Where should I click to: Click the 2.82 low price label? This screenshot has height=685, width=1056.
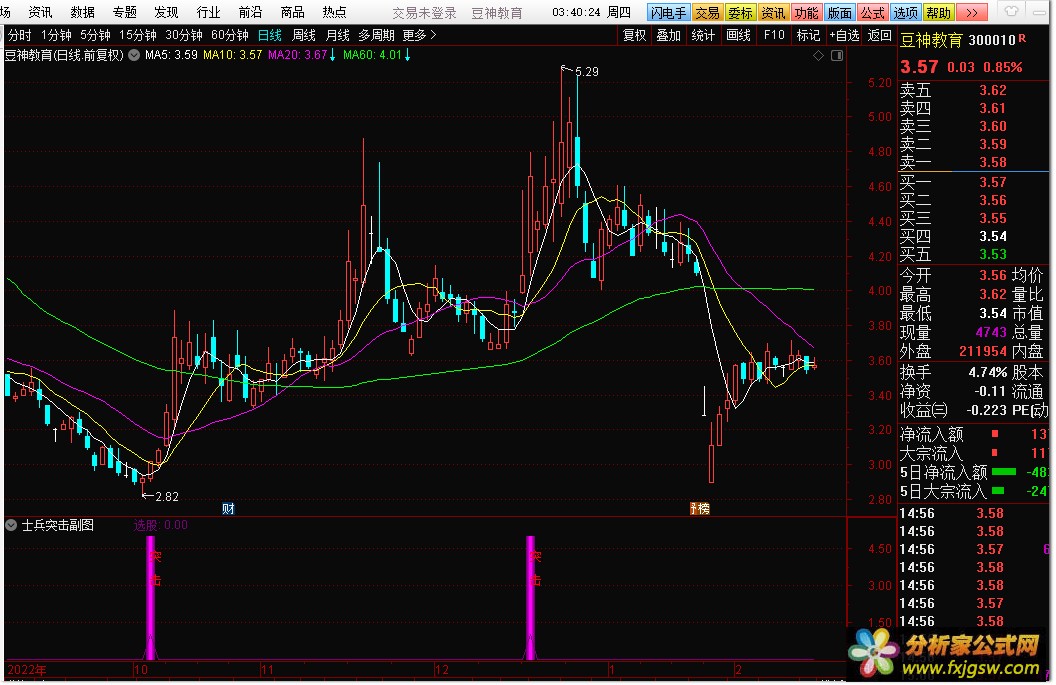pyautogui.click(x=166, y=496)
